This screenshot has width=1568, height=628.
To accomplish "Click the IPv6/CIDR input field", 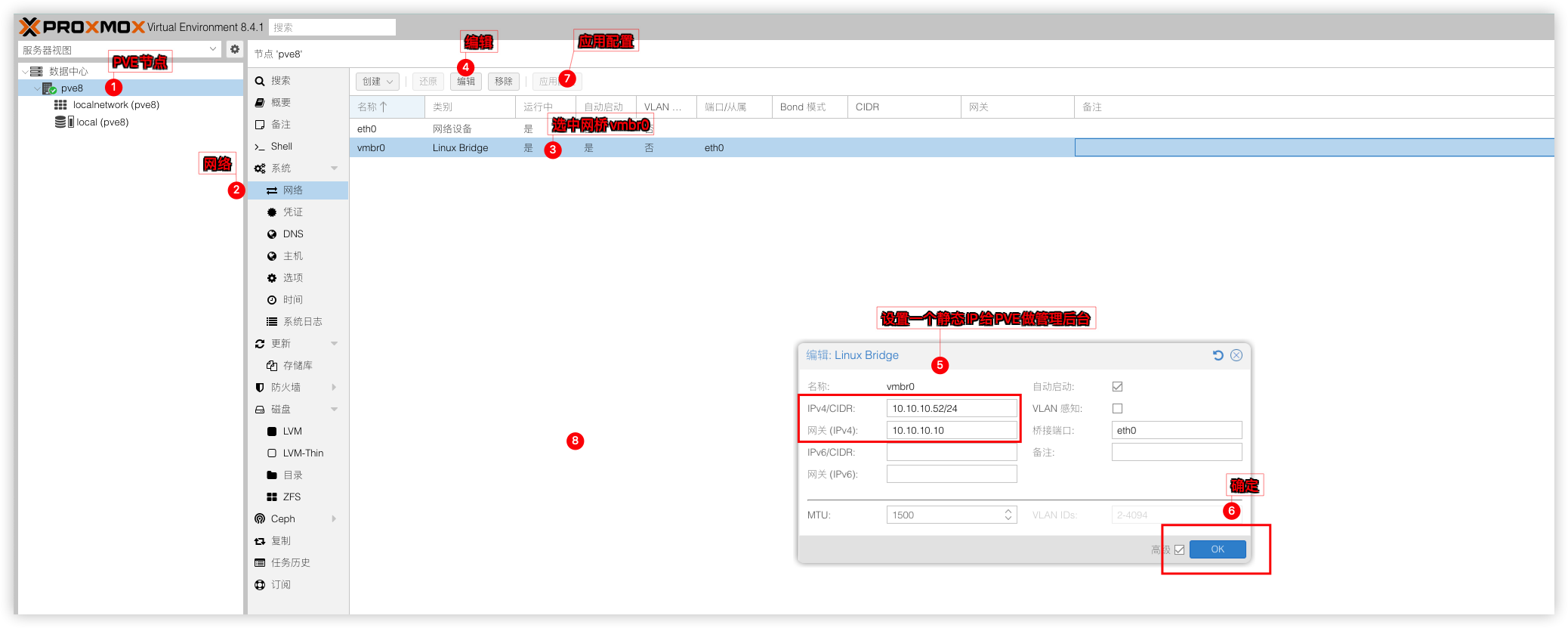I will pyautogui.click(x=952, y=453).
